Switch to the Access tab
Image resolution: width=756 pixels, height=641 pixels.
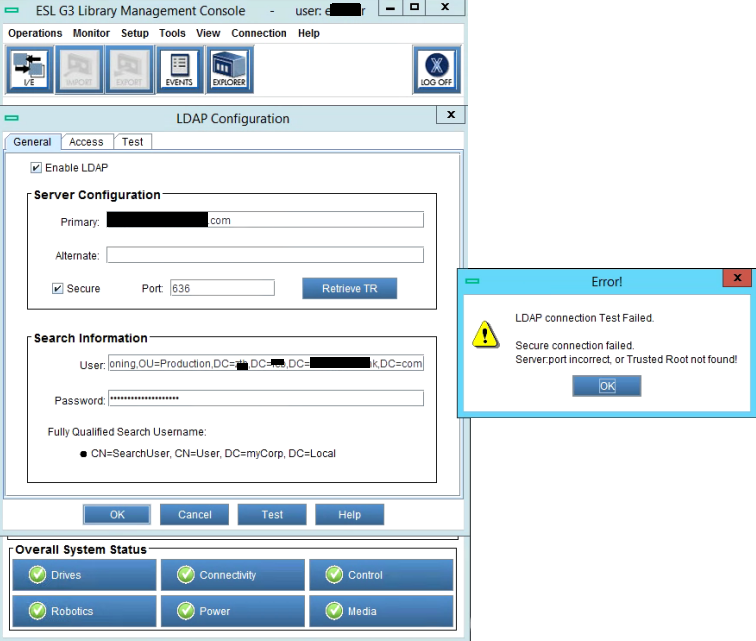coord(86,142)
